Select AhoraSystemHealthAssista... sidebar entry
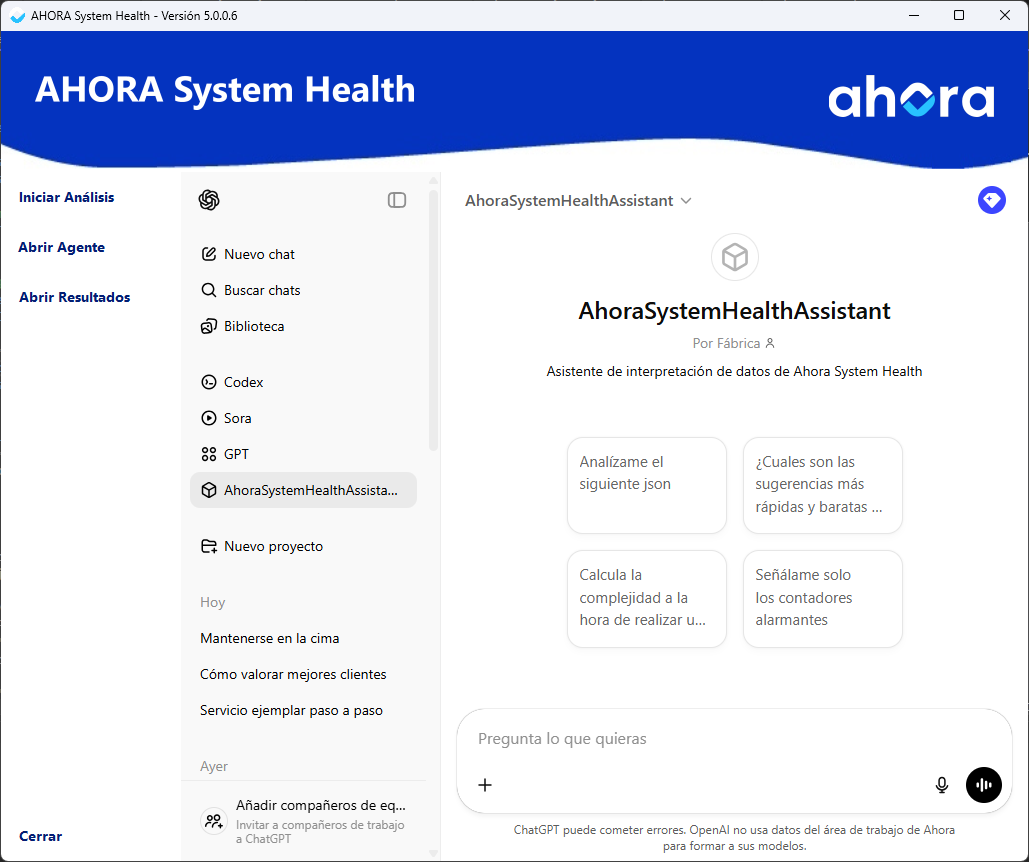 pos(303,490)
